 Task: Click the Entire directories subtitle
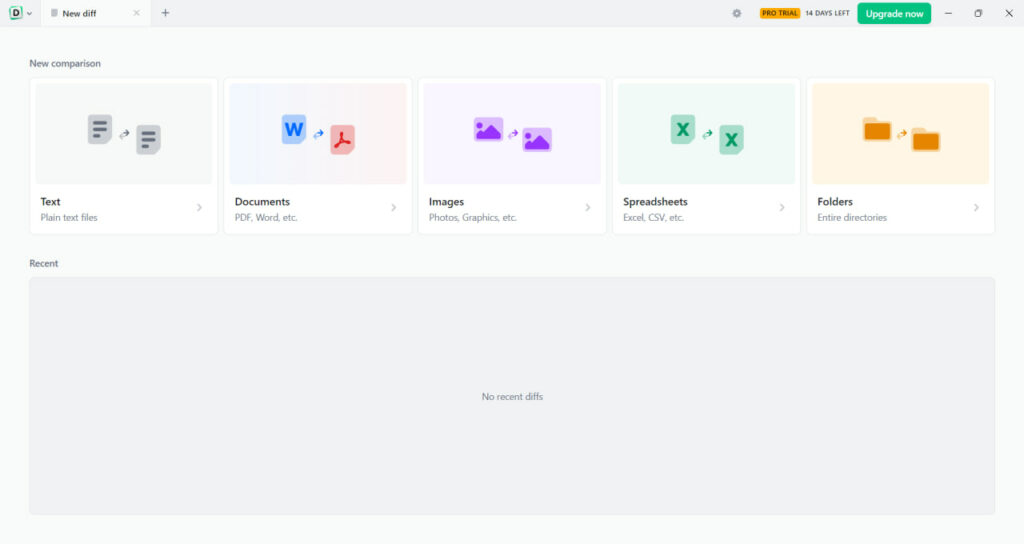[x=852, y=217]
